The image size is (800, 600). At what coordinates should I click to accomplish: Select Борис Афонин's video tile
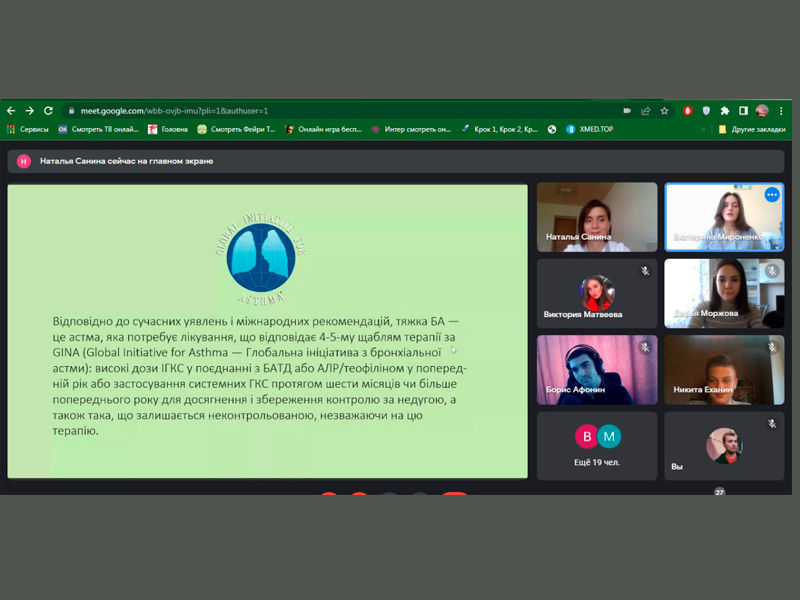597,369
